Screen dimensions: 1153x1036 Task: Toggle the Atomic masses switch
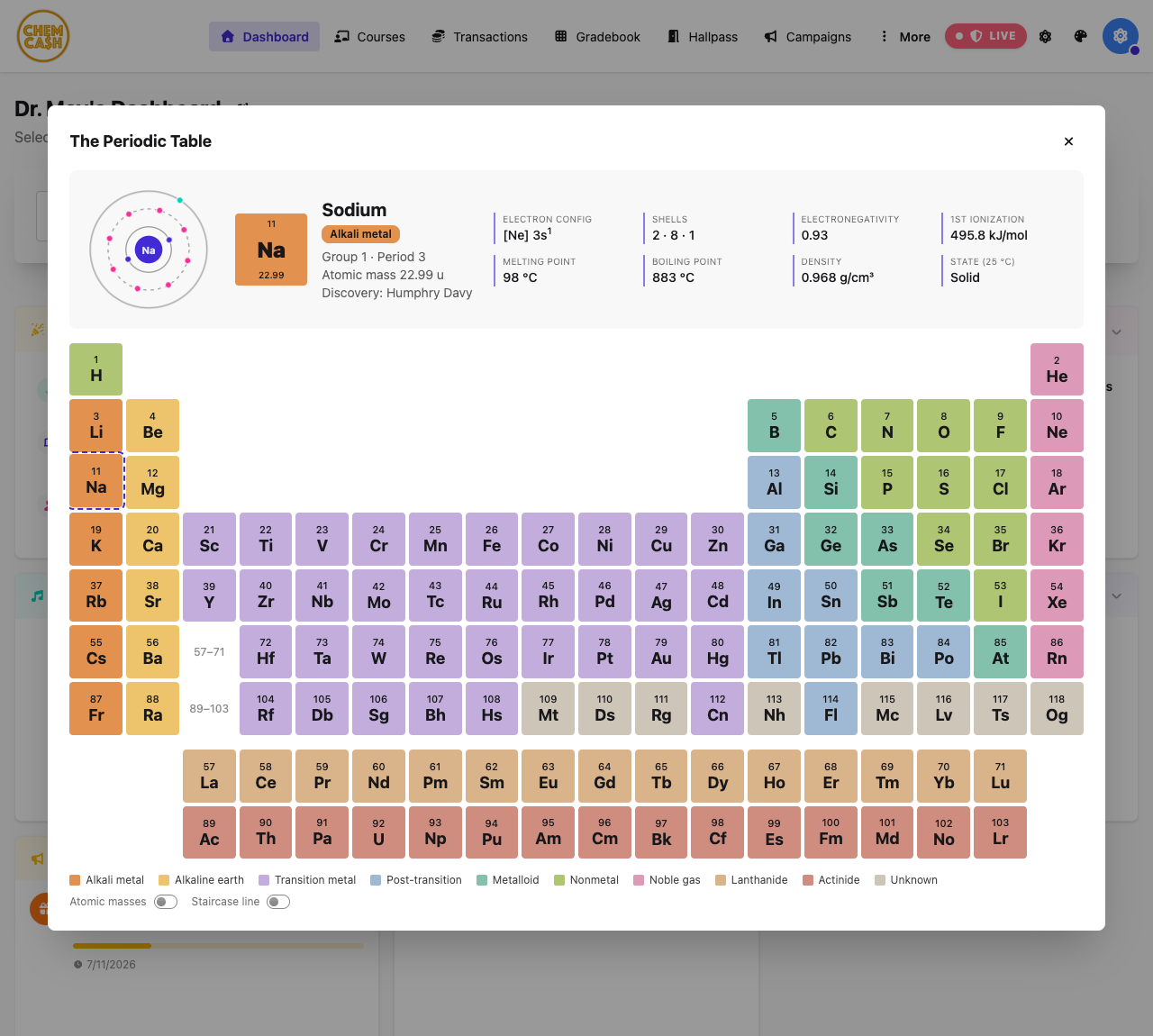[x=166, y=902]
